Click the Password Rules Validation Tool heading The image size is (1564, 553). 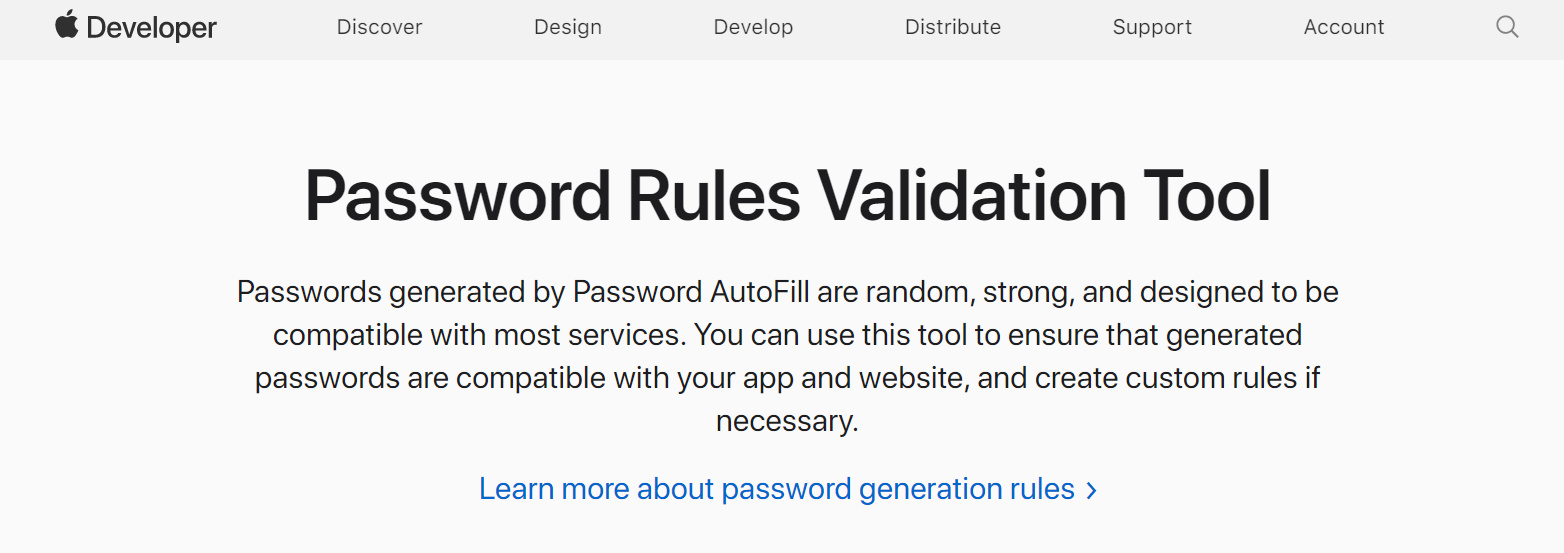point(788,196)
